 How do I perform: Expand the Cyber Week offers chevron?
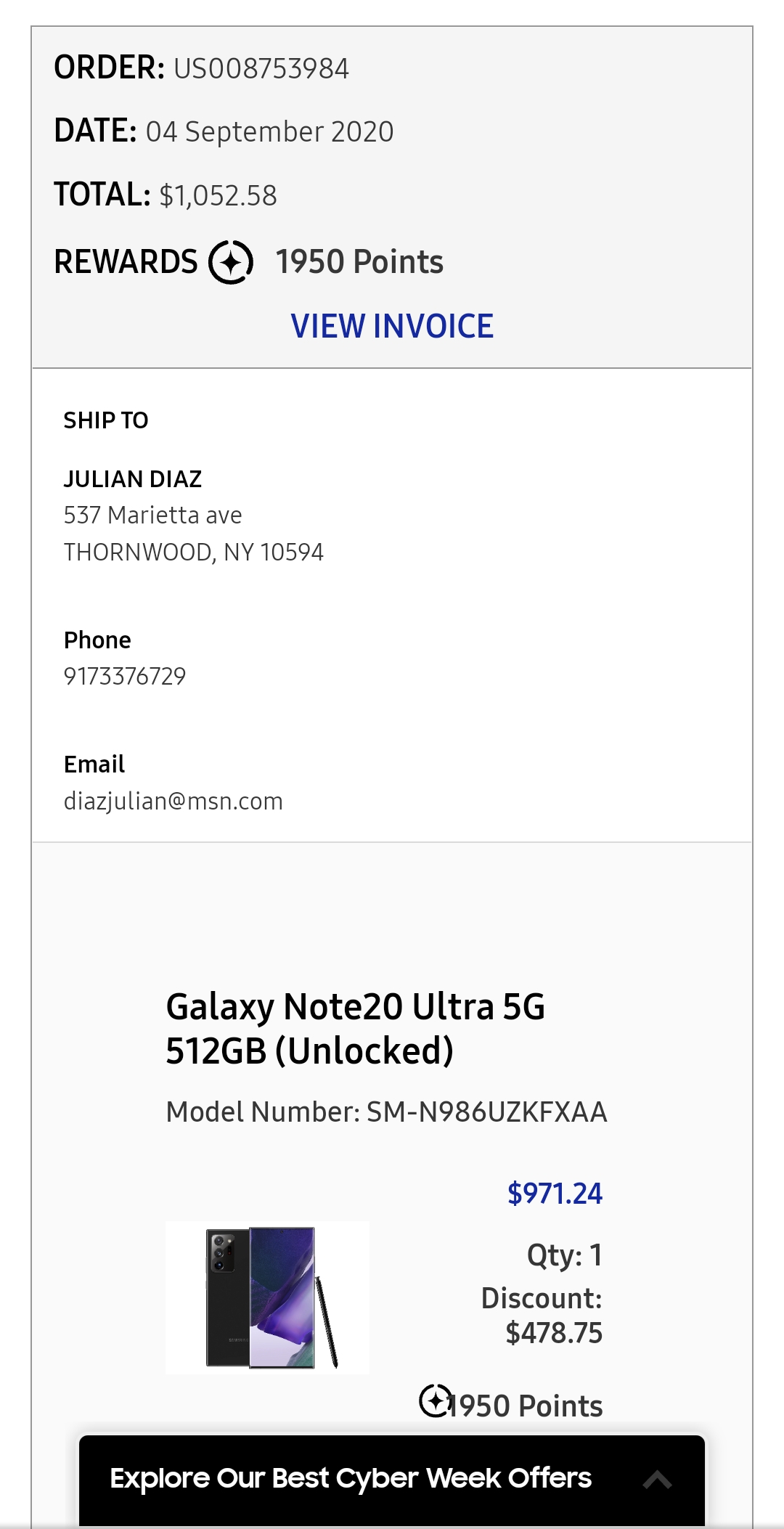tap(657, 1480)
